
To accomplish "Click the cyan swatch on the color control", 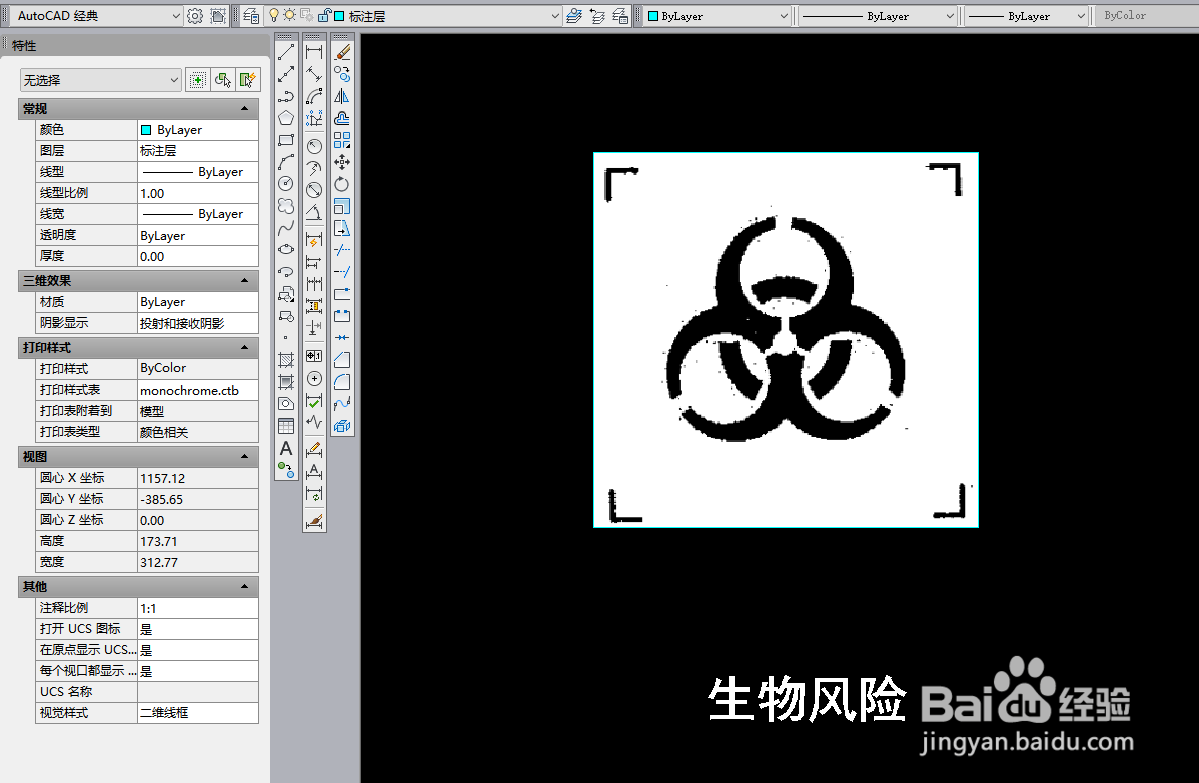I will click(653, 16).
